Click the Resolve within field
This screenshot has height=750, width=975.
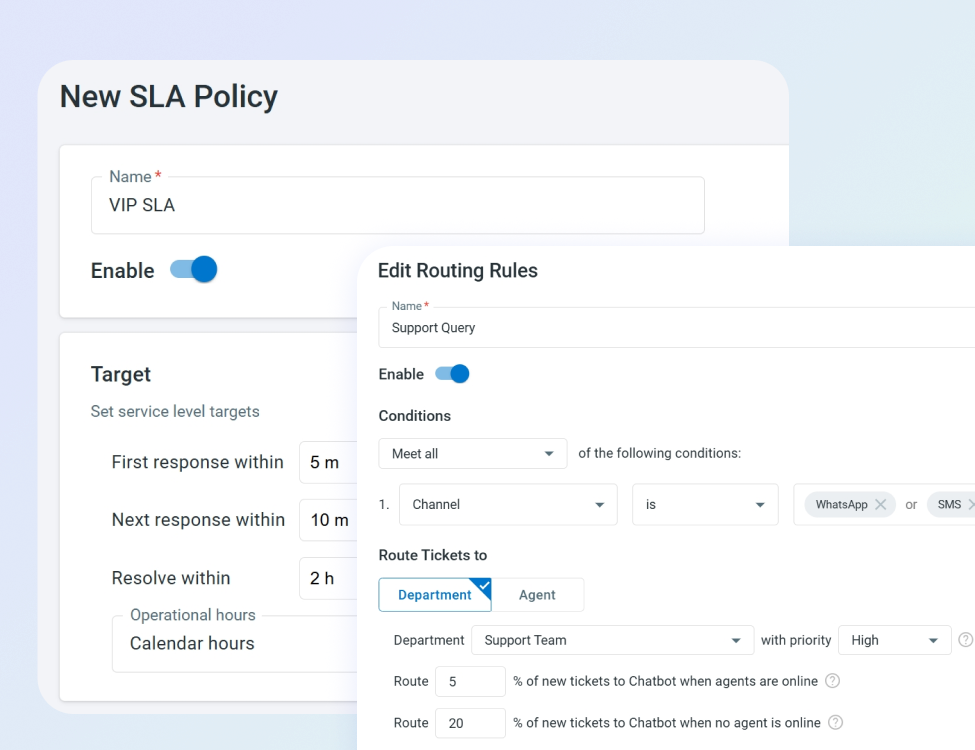coord(330,578)
